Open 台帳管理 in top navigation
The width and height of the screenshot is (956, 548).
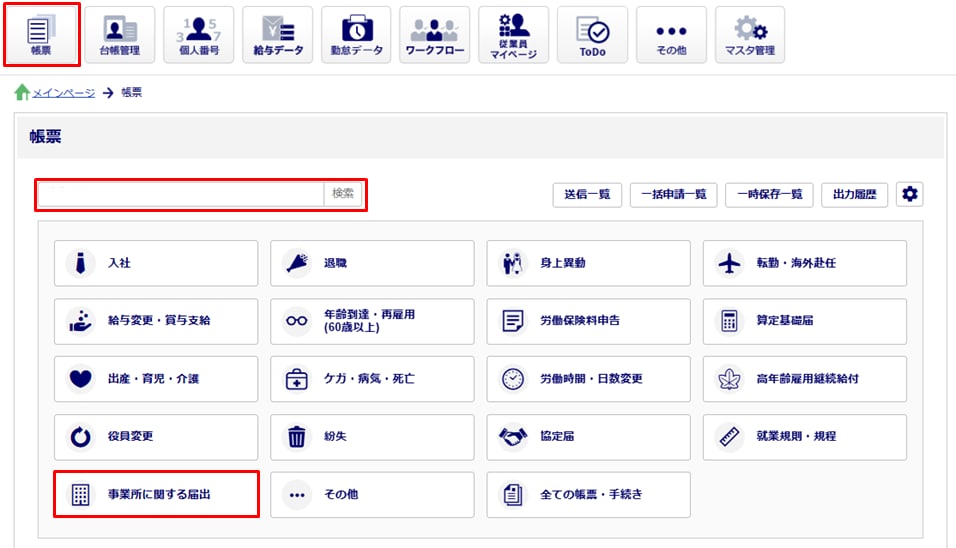[120, 35]
